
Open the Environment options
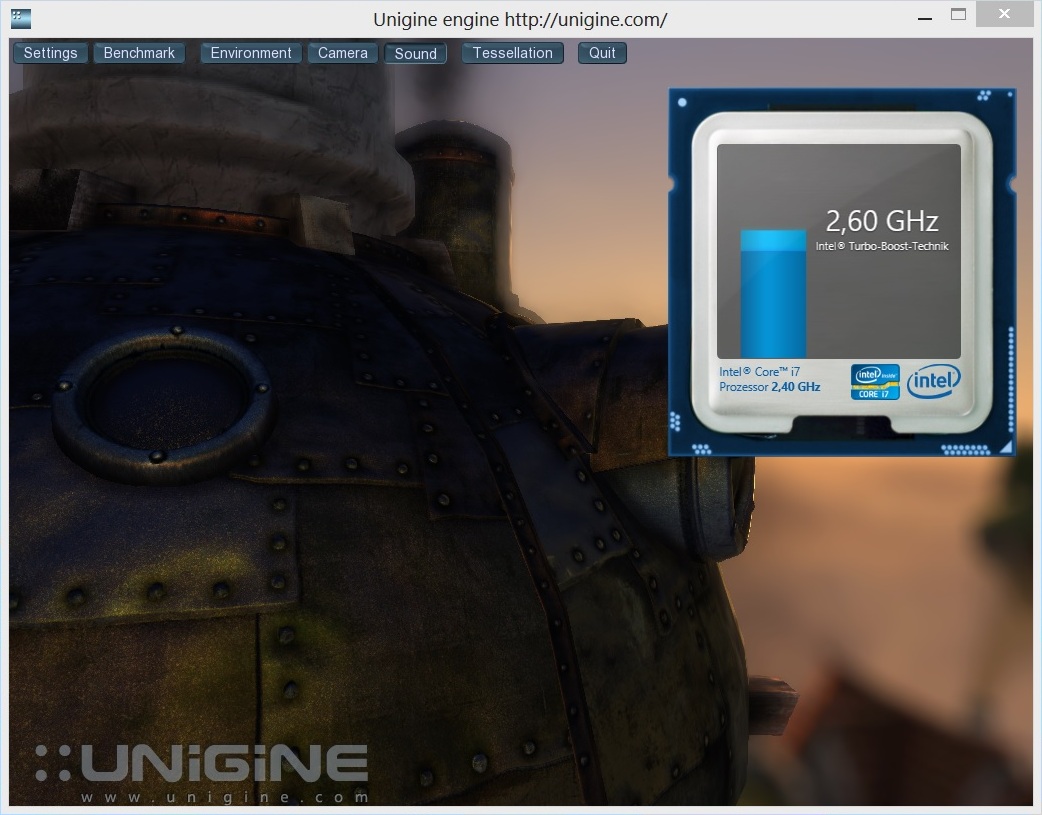251,53
